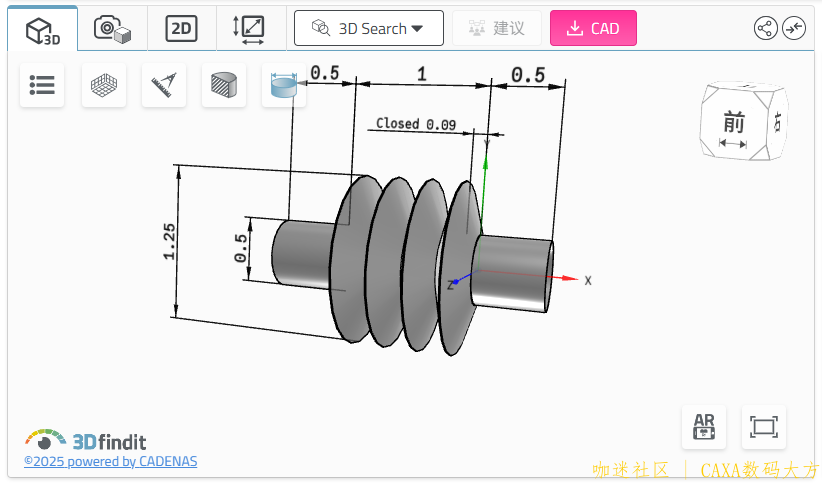Open the AR view button
This screenshot has height=485, width=822.
coord(704,427)
